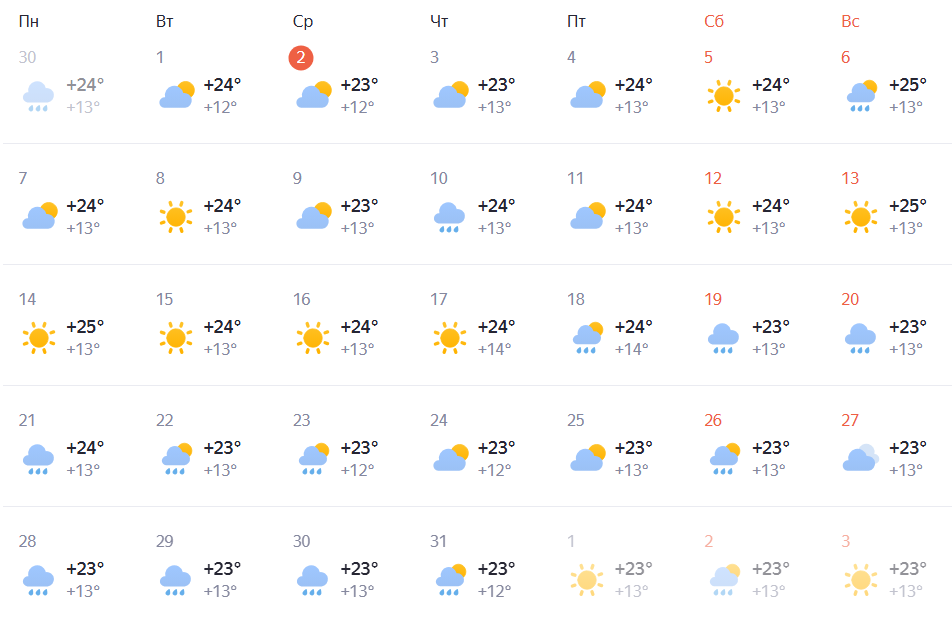Open the sunny forecast icon for day 8
Screen dimensions: 952x617
point(175,217)
